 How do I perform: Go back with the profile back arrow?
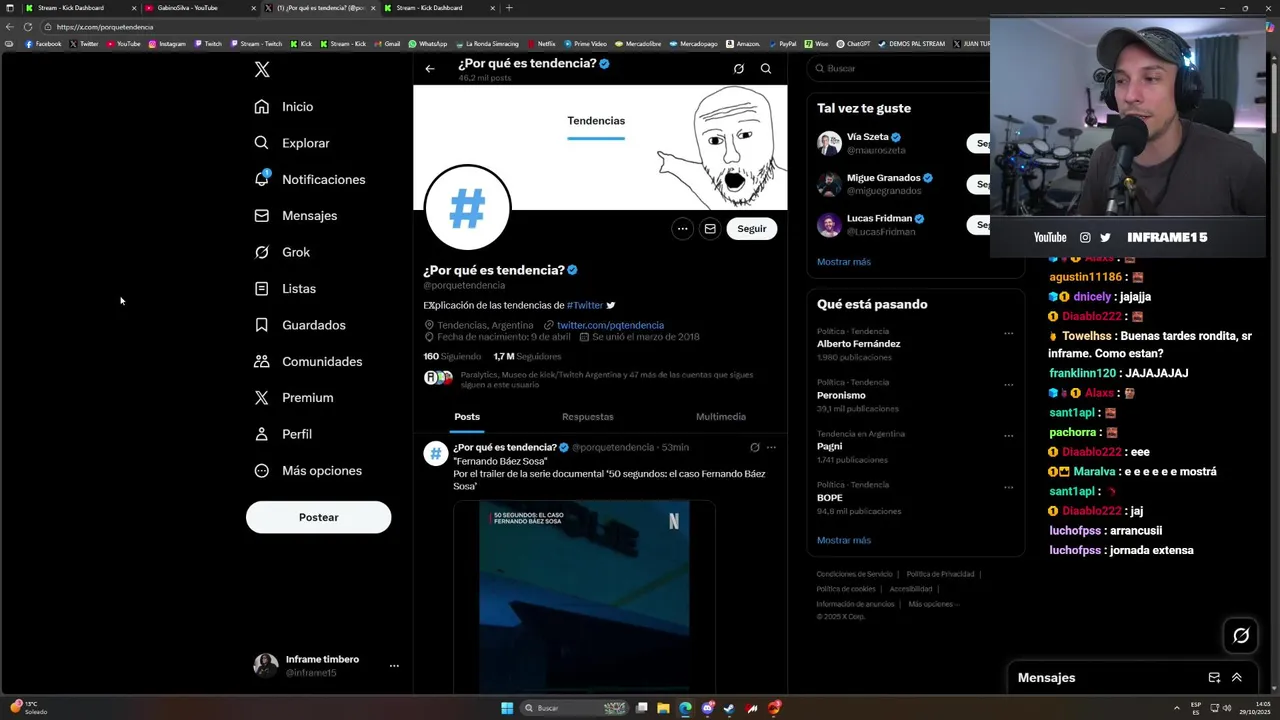[430, 69]
